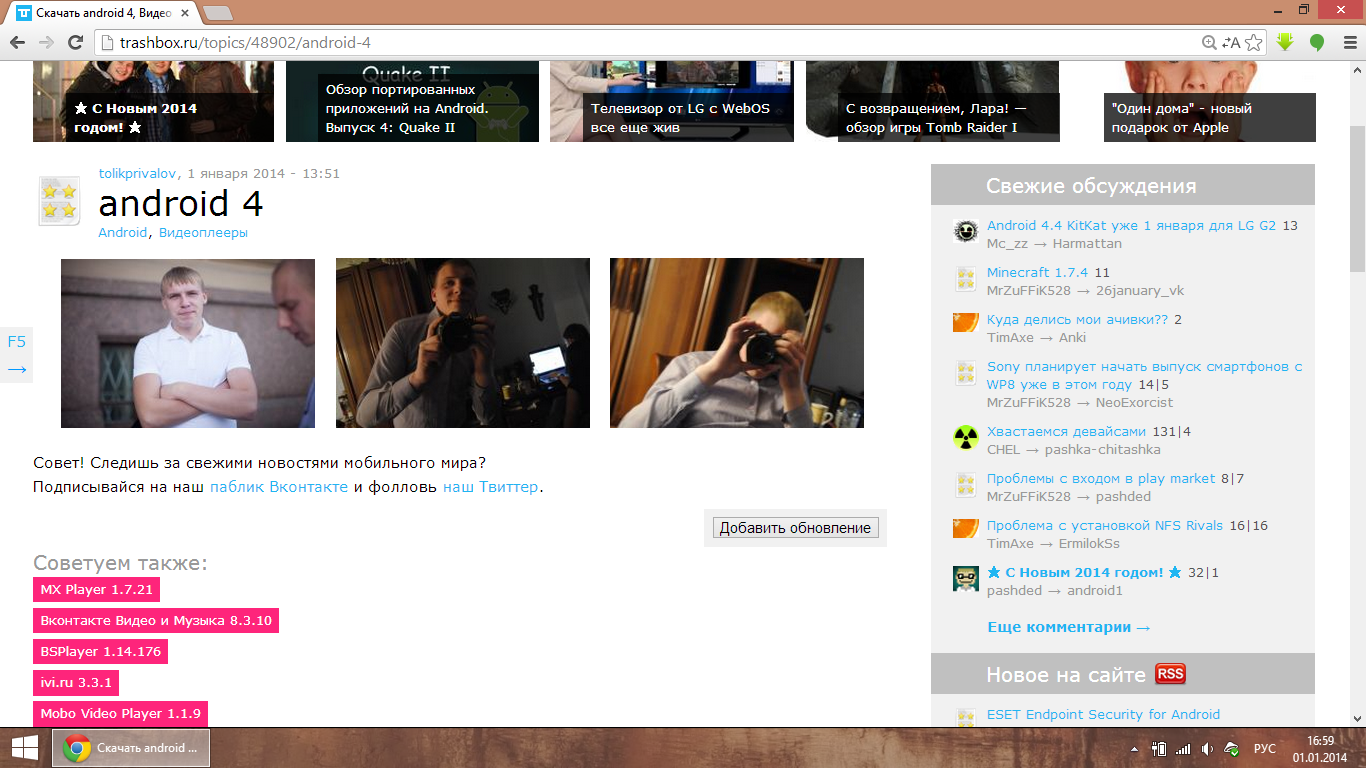Open the BSPlayer 1.14.176 tag
The width and height of the screenshot is (1366, 768).
pyautogui.click(x=100, y=651)
